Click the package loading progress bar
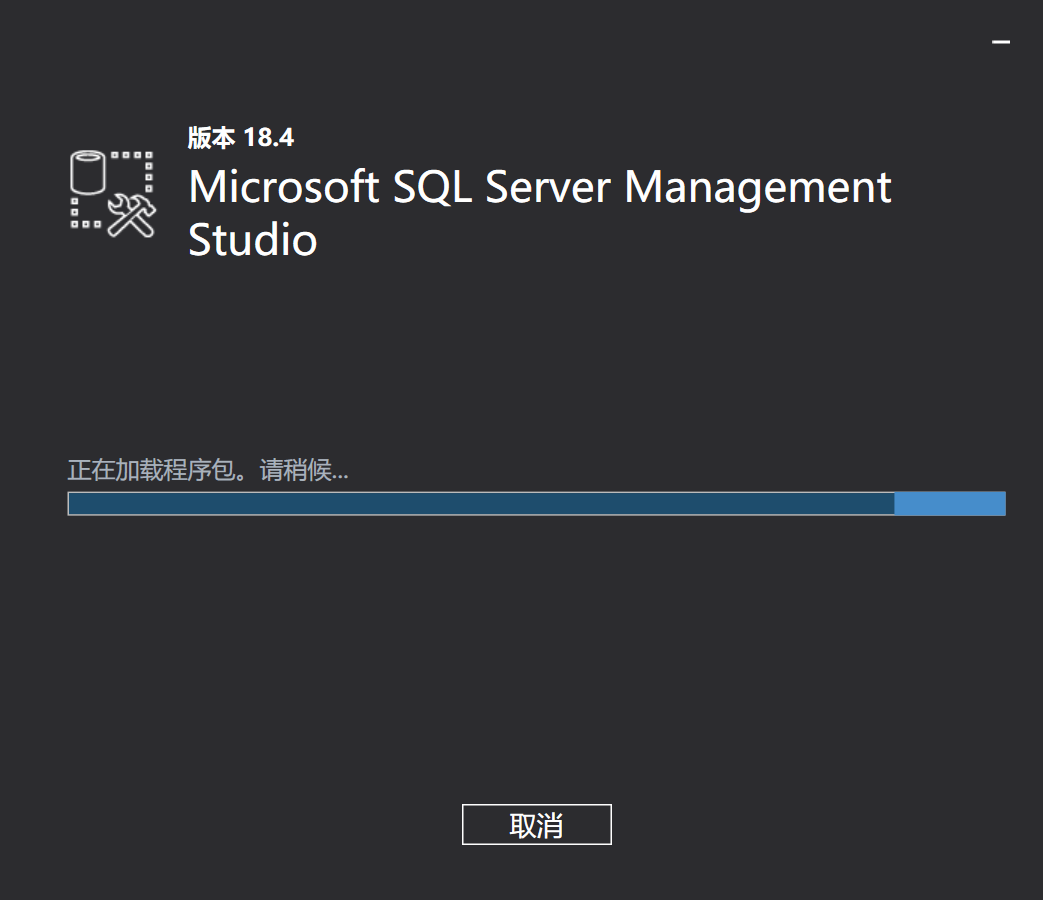Image resolution: width=1043 pixels, height=900 pixels. point(536,504)
